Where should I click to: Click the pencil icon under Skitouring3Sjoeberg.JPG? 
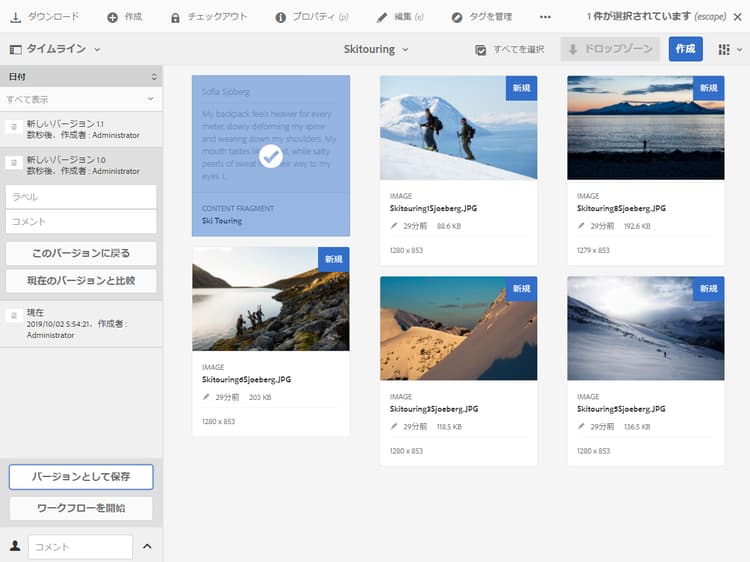tap(394, 426)
